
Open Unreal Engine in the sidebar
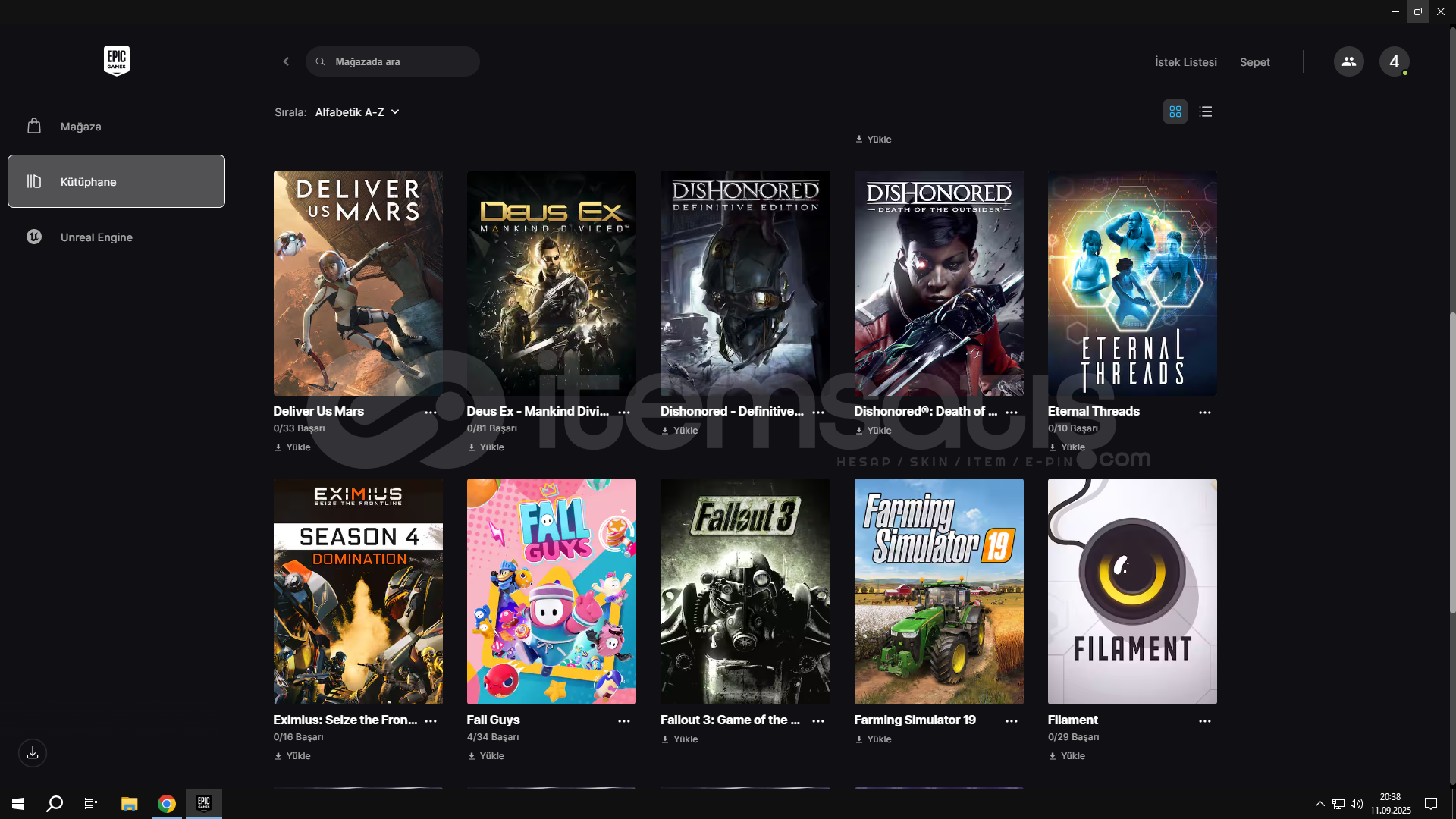point(116,237)
